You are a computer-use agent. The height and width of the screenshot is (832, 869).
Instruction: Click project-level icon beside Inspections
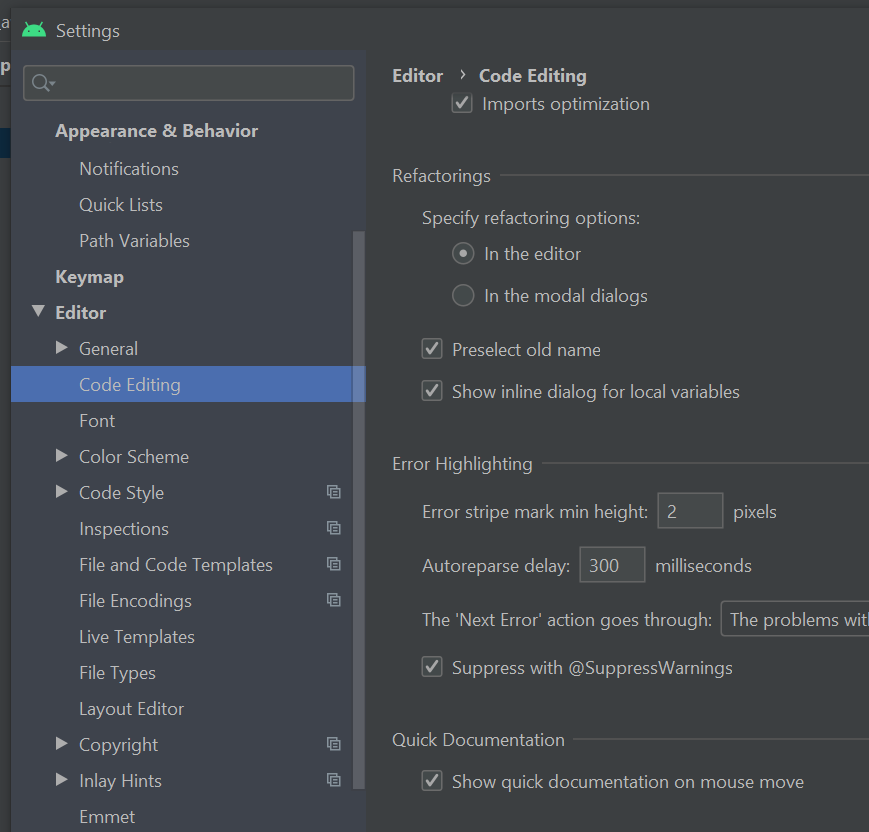point(334,528)
